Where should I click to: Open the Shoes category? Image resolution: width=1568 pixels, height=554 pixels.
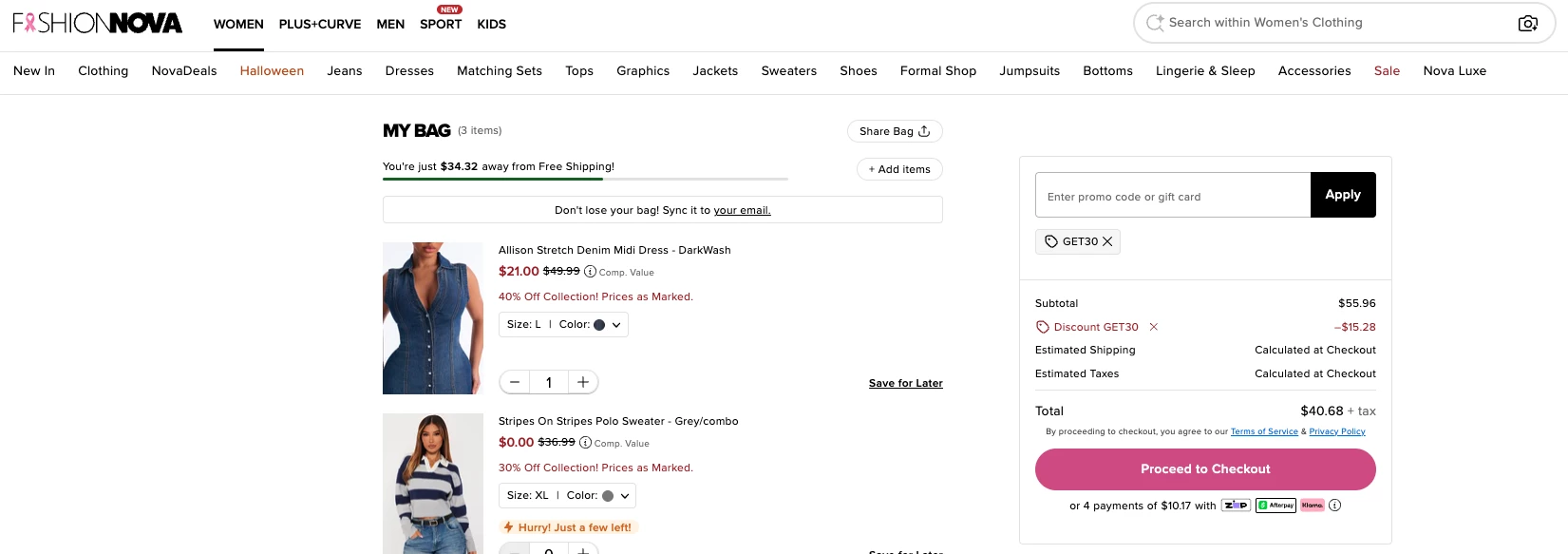[859, 71]
